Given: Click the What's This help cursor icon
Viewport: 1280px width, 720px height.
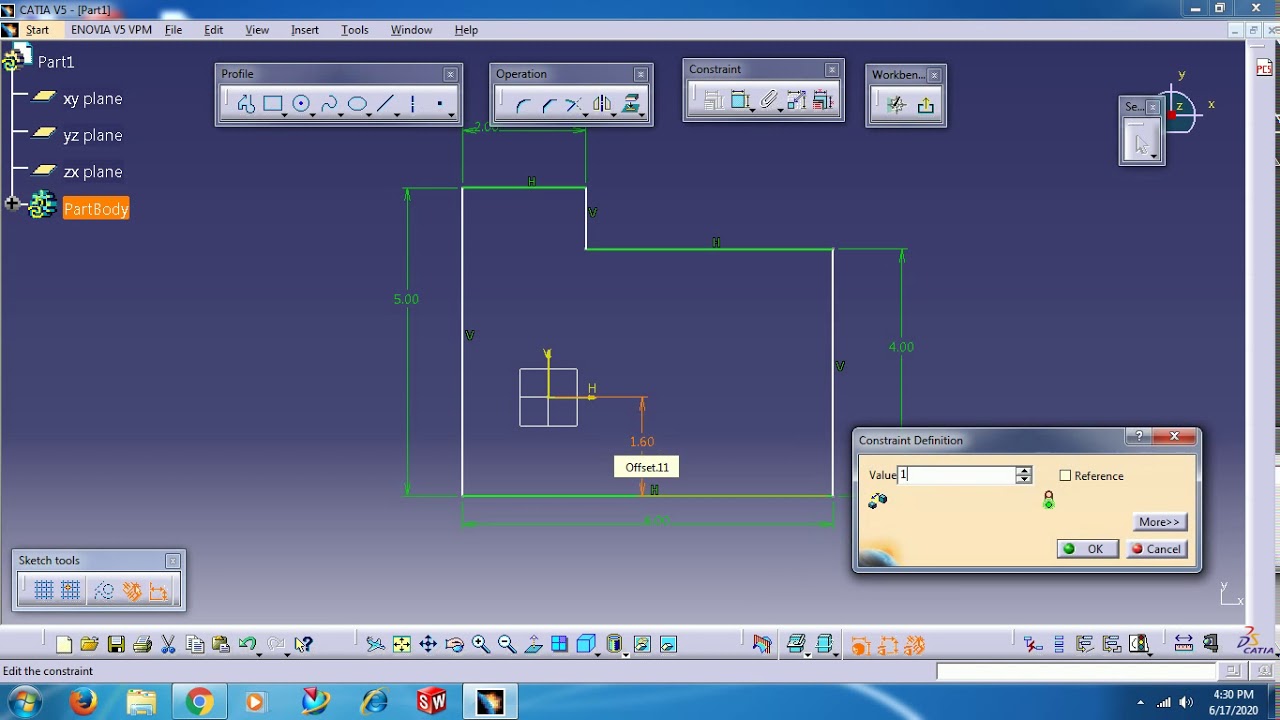Looking at the screenshot, I should click(304, 645).
